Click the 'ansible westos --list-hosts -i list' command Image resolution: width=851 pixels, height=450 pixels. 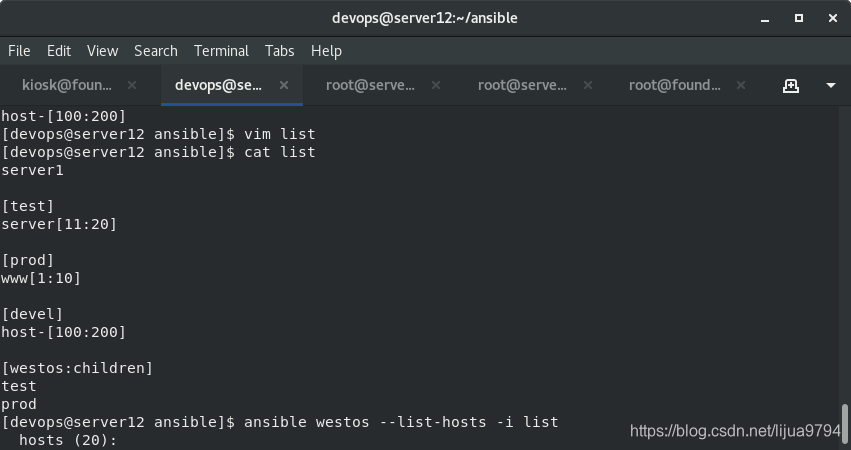401,422
